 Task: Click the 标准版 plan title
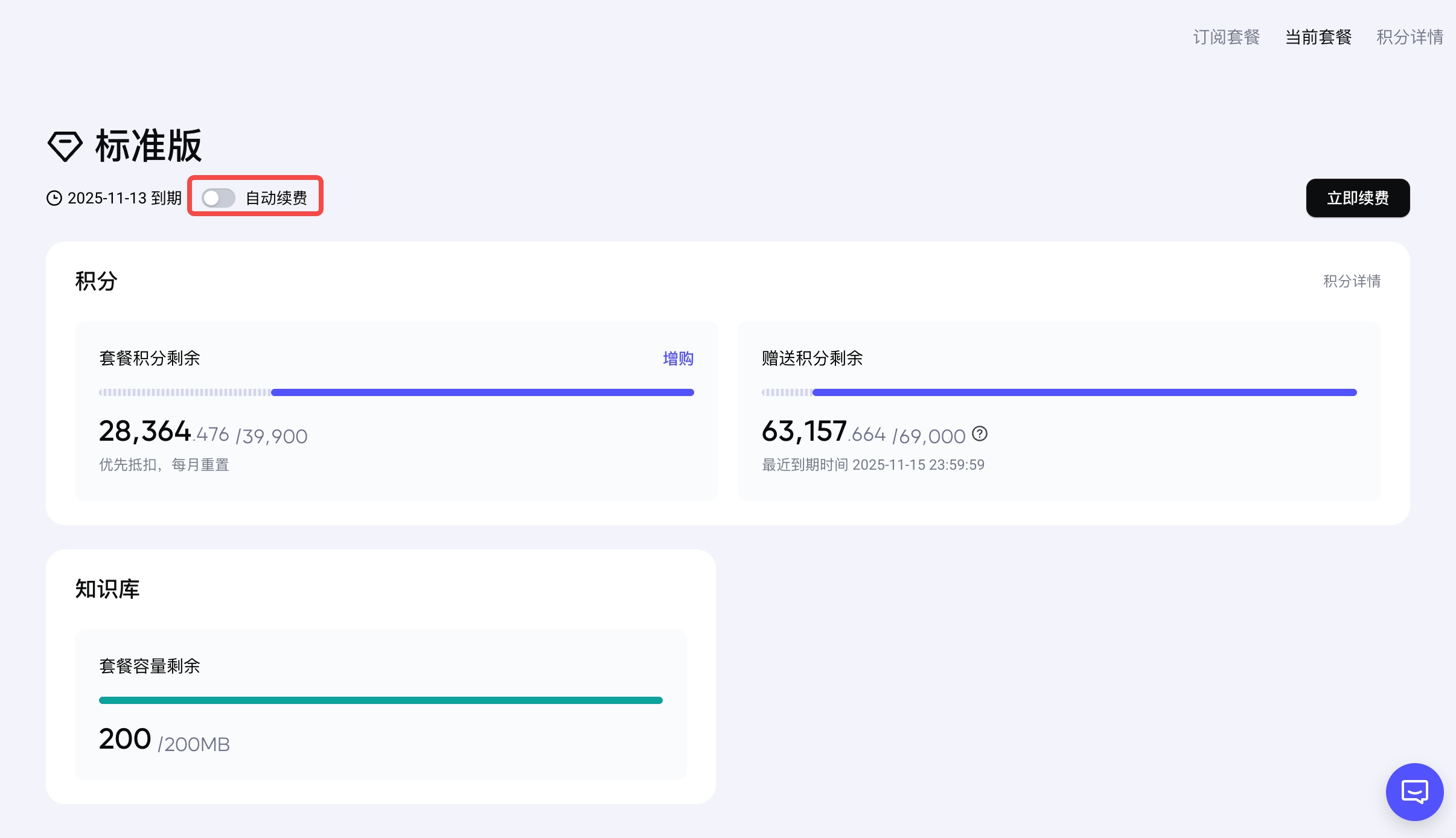point(148,146)
